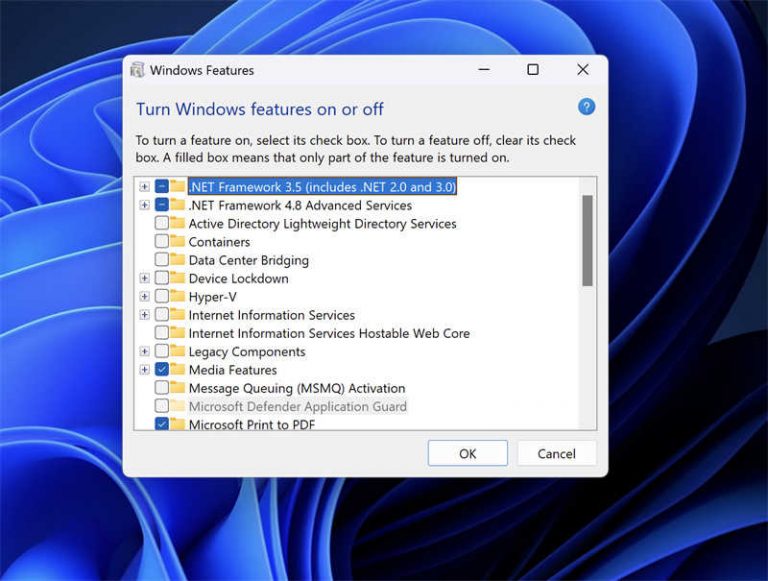This screenshot has height=581, width=768.
Task: Click the .NET Framework 3.5 folder icon
Action: (177, 186)
